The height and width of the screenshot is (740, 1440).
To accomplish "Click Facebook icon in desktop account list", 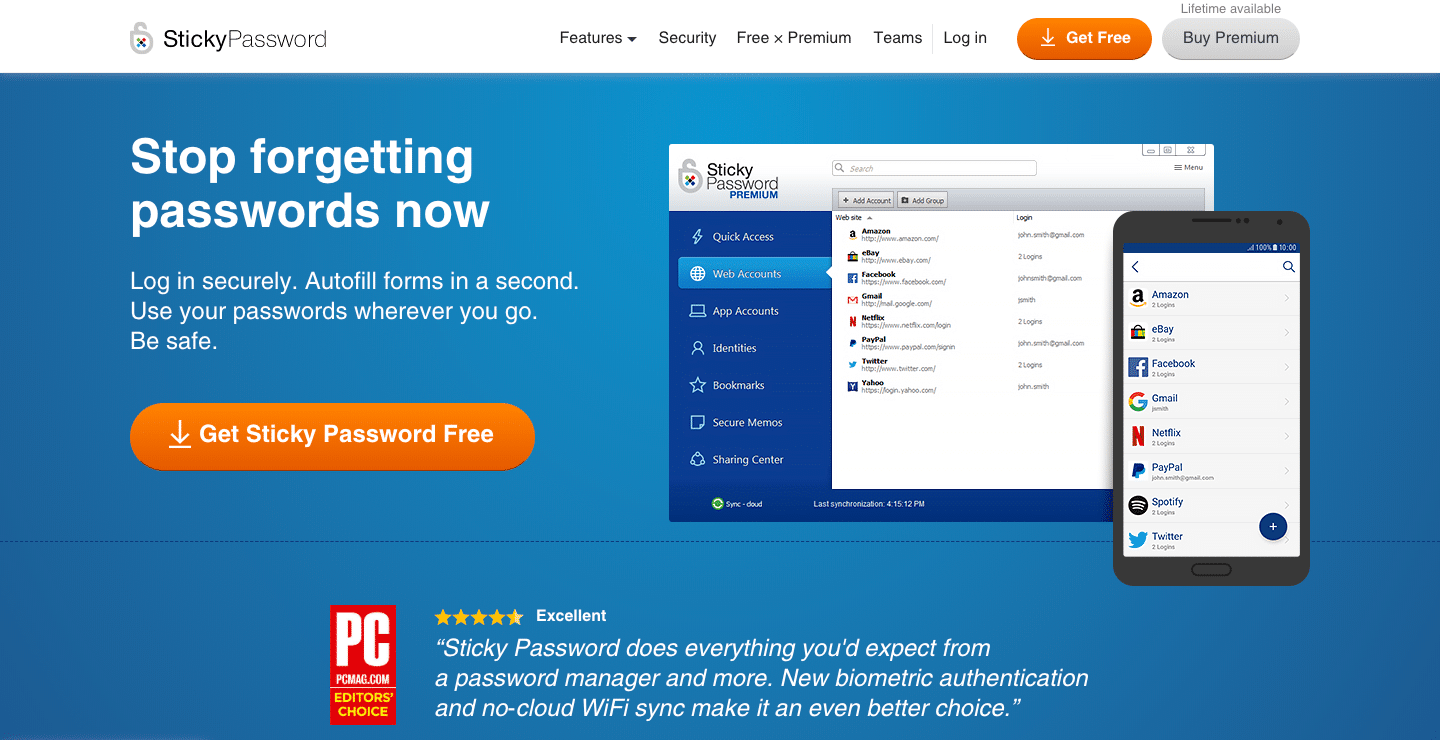I will (852, 278).
